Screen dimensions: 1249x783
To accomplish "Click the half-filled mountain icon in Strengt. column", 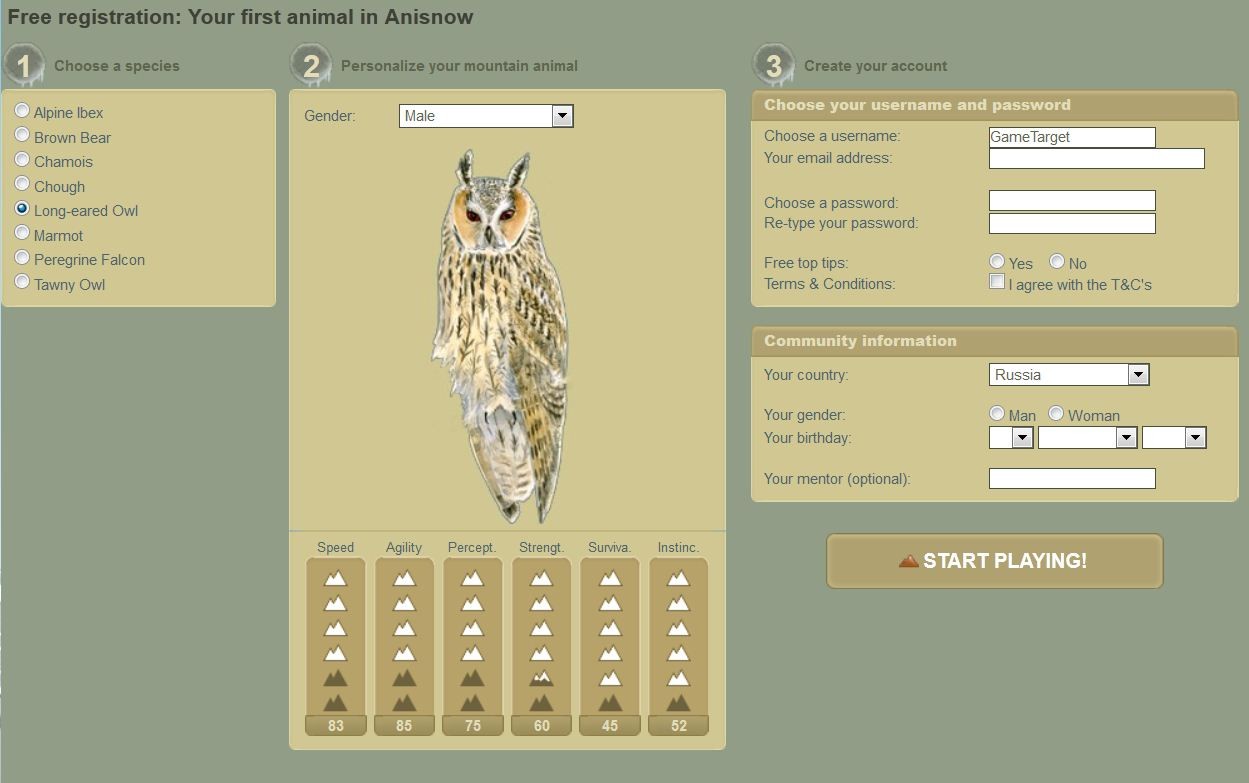I will pos(541,677).
